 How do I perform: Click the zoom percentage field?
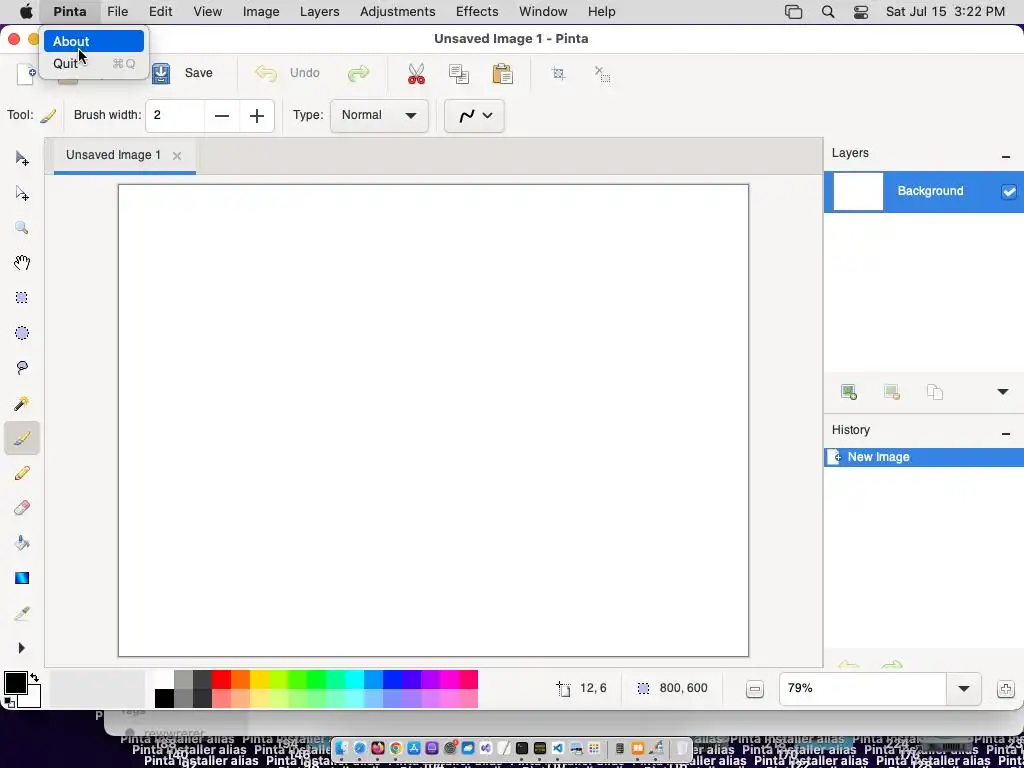(862, 688)
